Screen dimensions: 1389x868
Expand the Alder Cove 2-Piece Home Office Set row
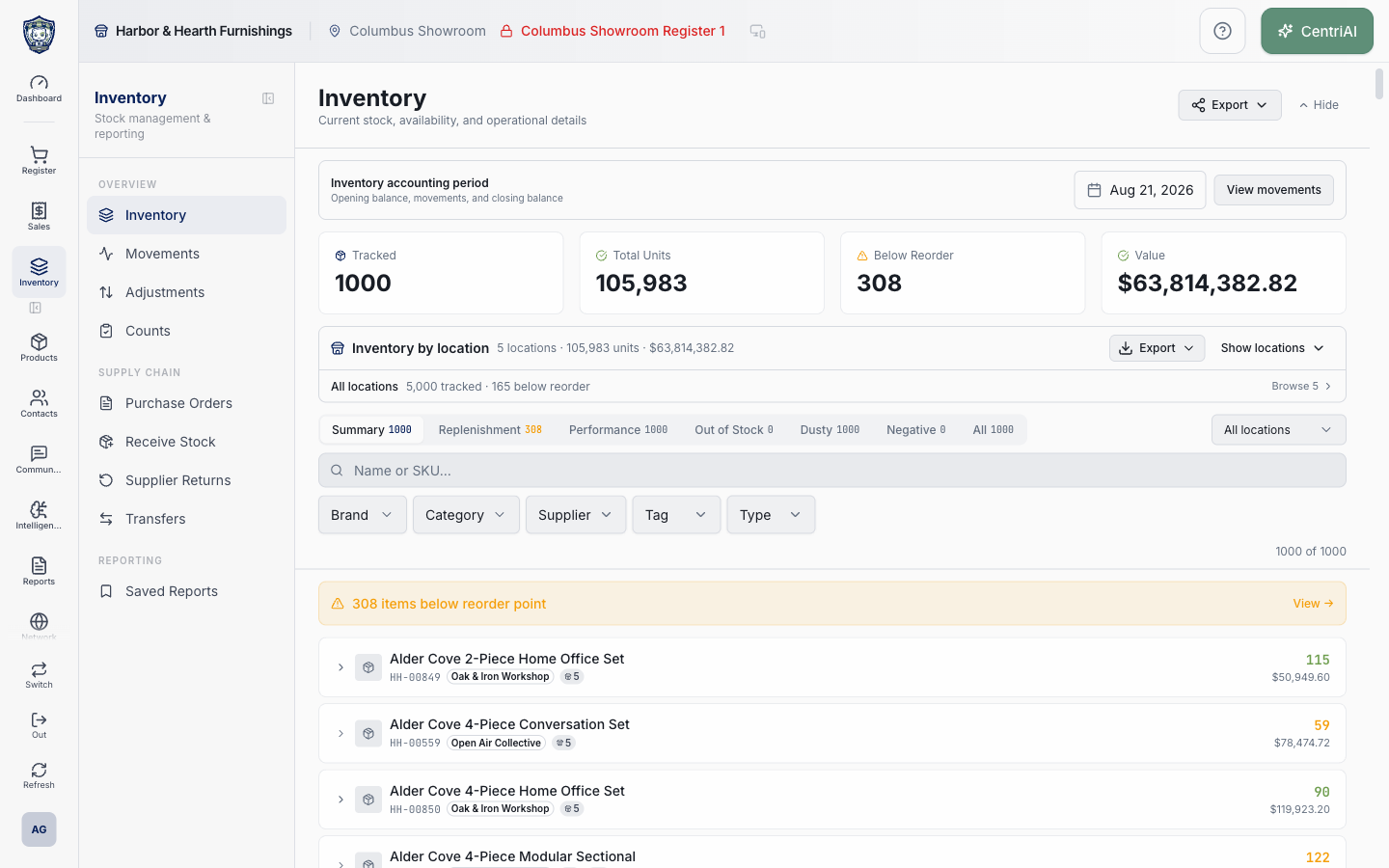pyautogui.click(x=340, y=667)
